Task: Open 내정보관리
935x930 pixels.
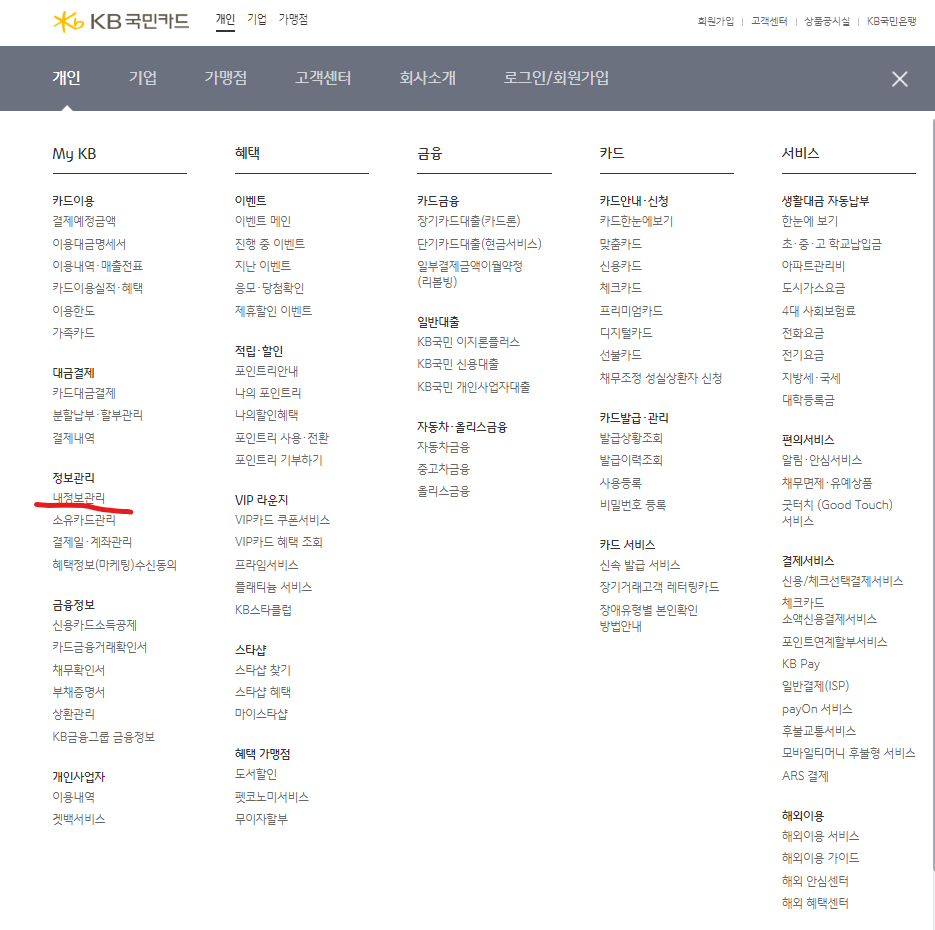Action: [79, 497]
